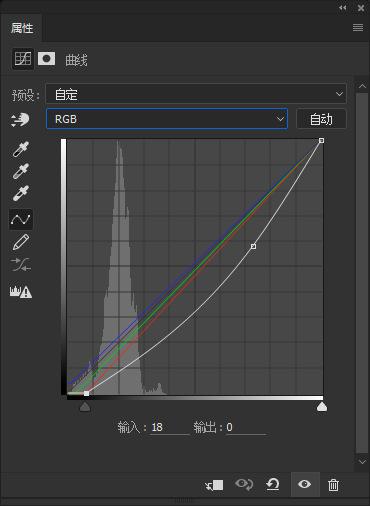Pick the black point eyedropper
Viewport: 370px width, 506px height.
pyautogui.click(x=21, y=149)
